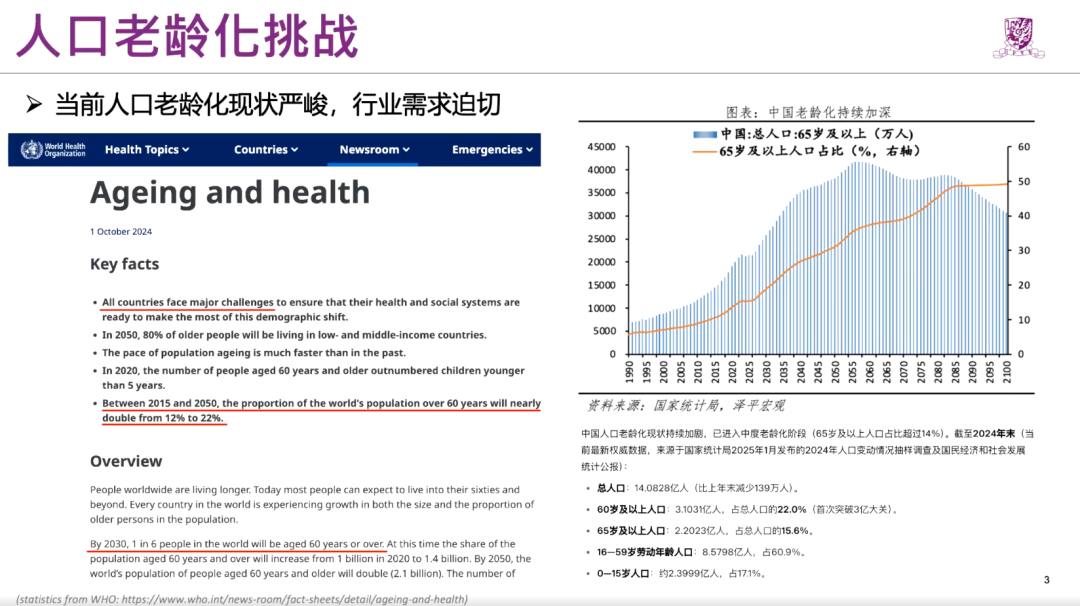
Task: Click the "Overview" section heading
Action: pos(126,461)
